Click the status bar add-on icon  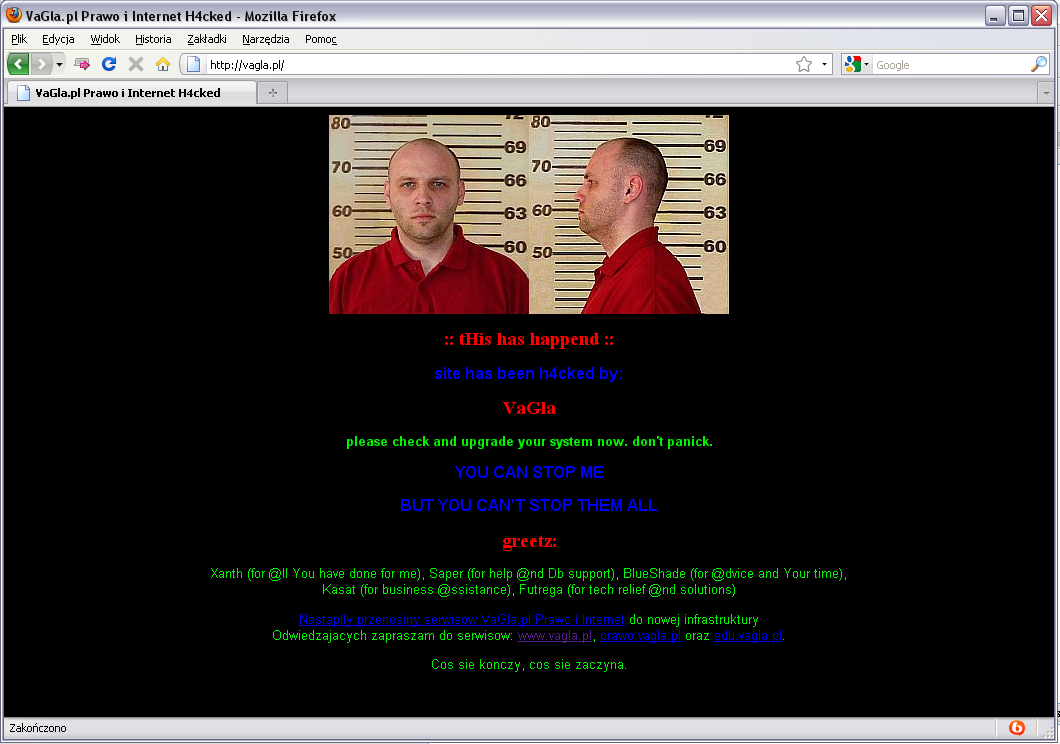point(1017,728)
